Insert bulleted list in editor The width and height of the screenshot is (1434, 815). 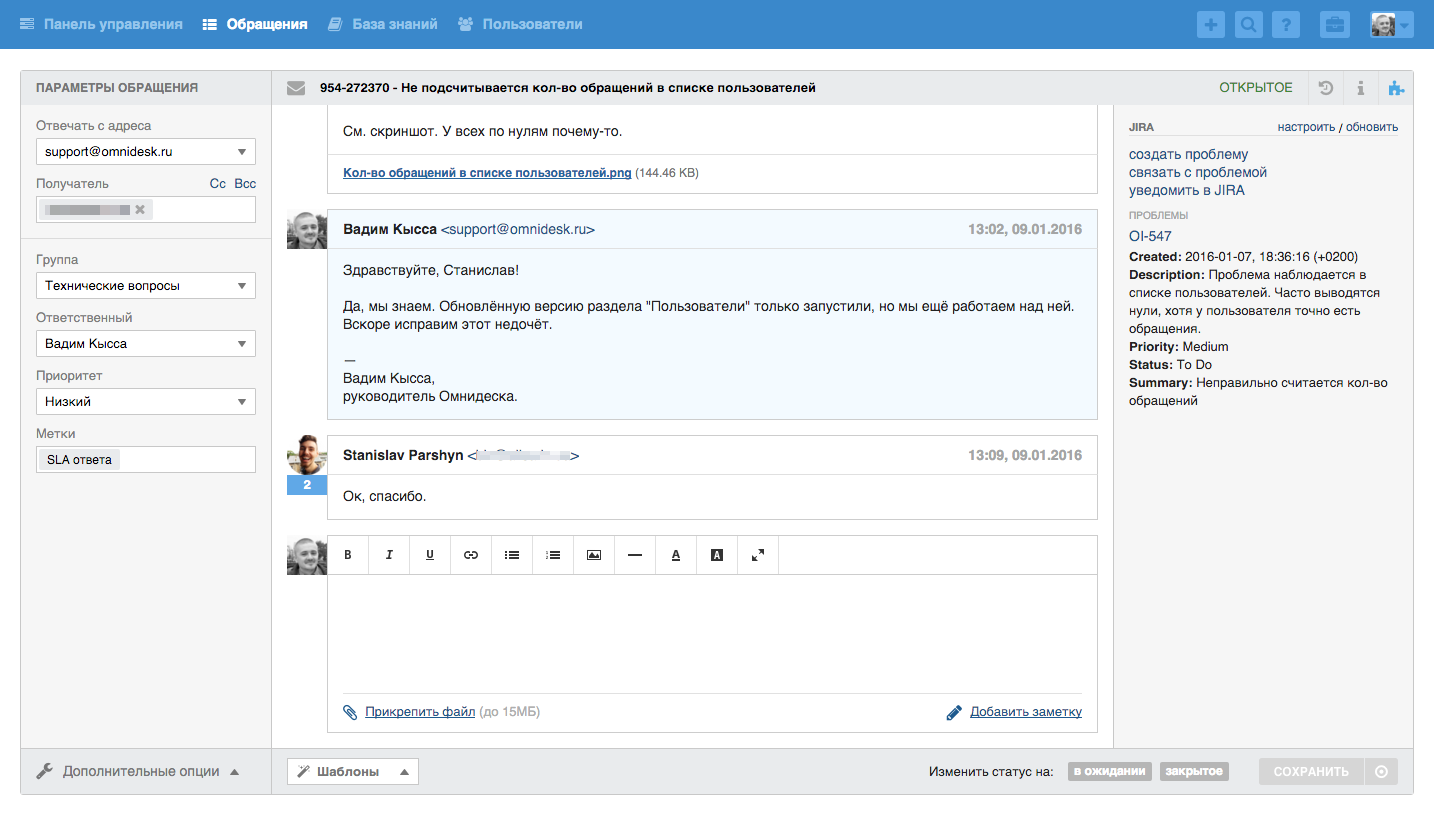512,555
